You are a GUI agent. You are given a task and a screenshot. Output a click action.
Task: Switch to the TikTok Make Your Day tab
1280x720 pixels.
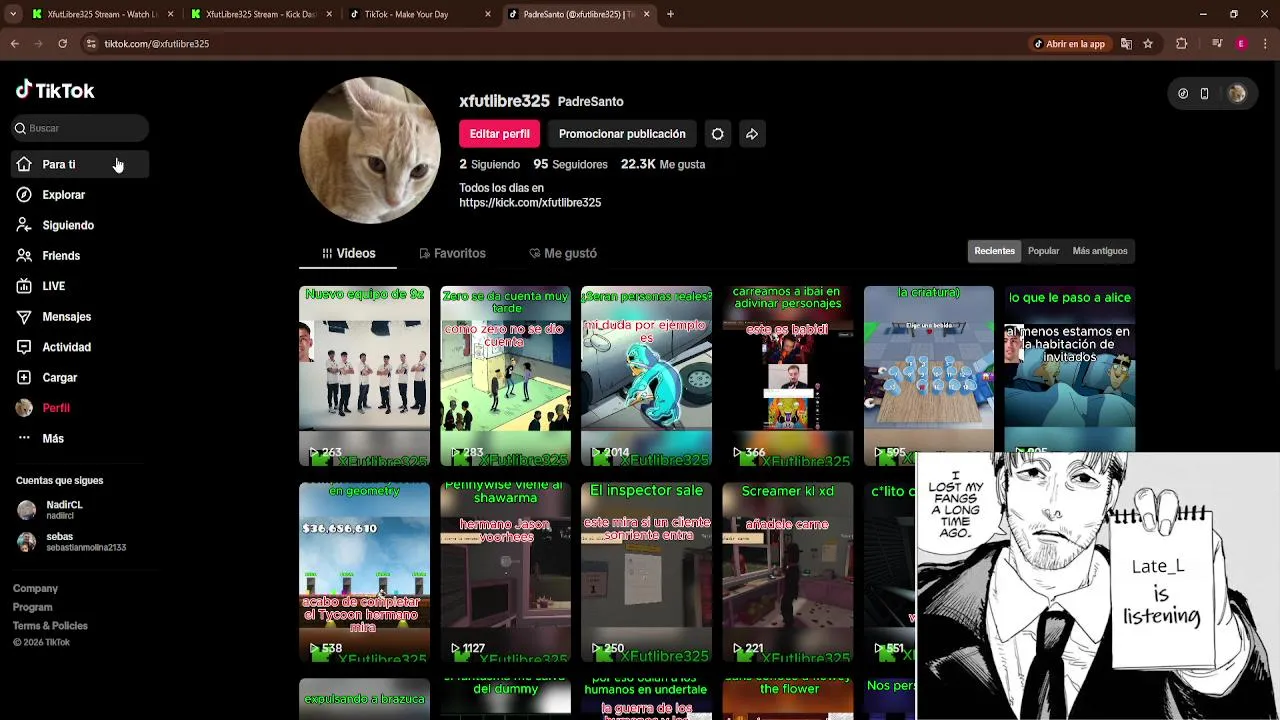tap(418, 14)
